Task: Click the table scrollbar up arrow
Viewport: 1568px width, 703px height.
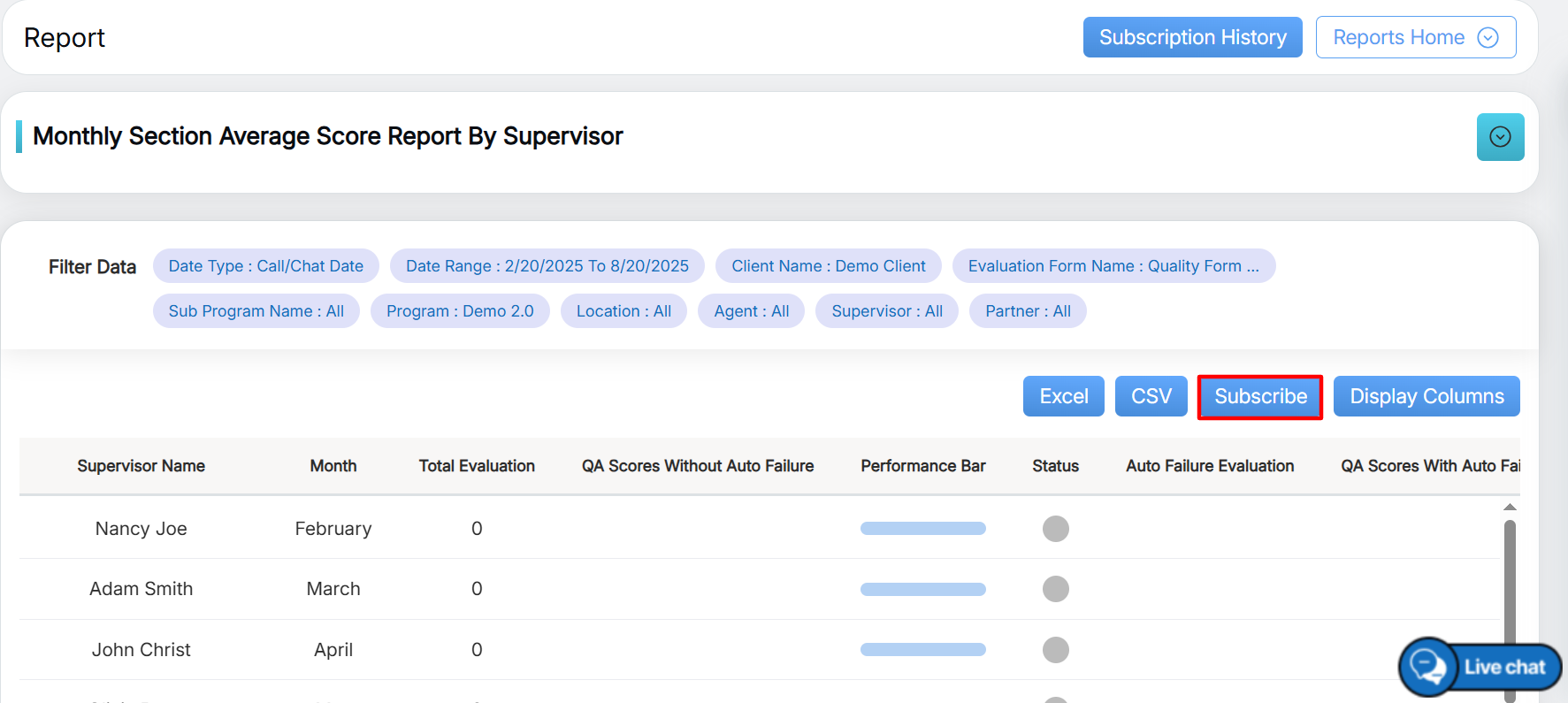Action: (x=1510, y=508)
